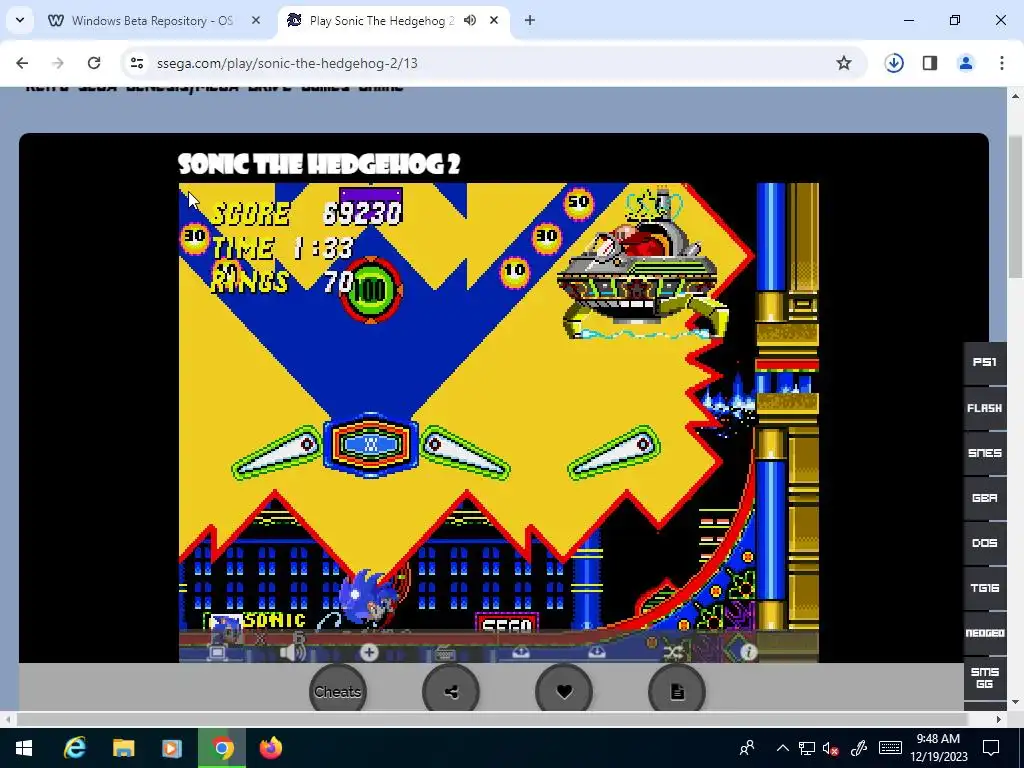Open a new browser tab
The width and height of the screenshot is (1024, 768).
point(530,20)
